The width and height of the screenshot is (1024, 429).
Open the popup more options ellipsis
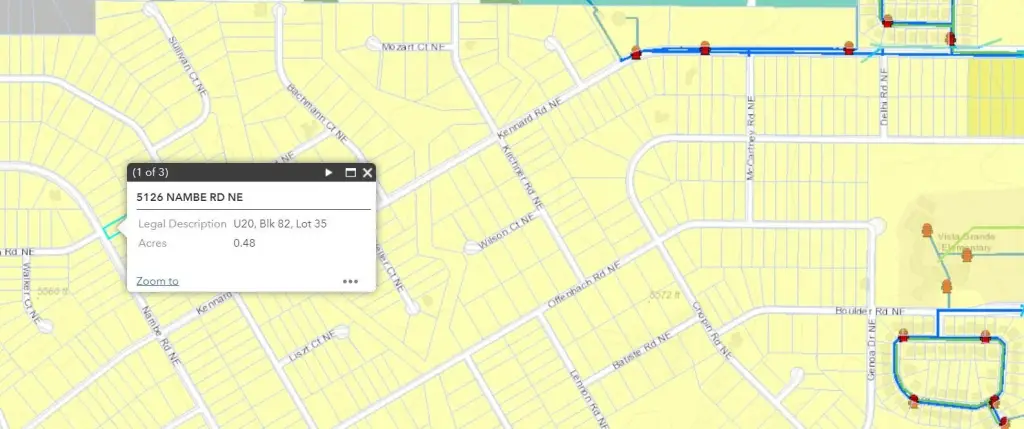pyautogui.click(x=350, y=281)
